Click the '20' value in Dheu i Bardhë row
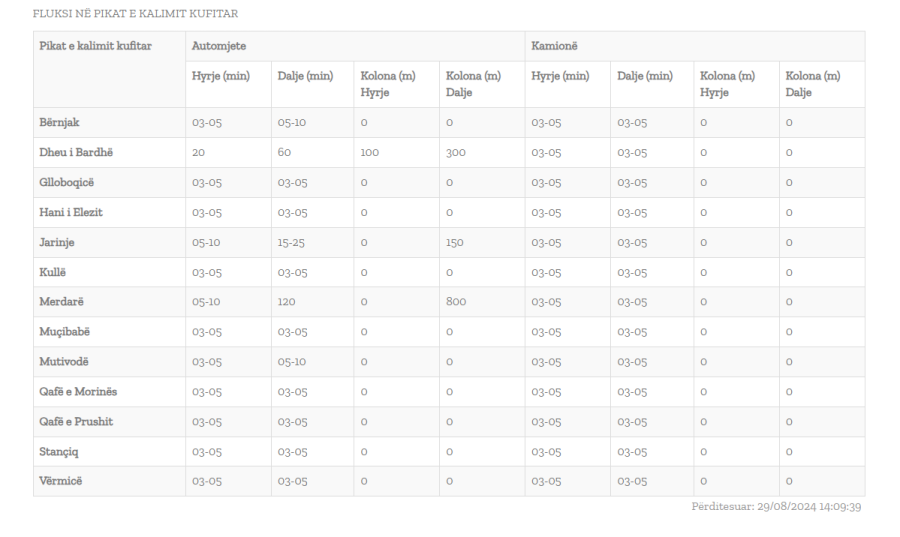 point(199,153)
